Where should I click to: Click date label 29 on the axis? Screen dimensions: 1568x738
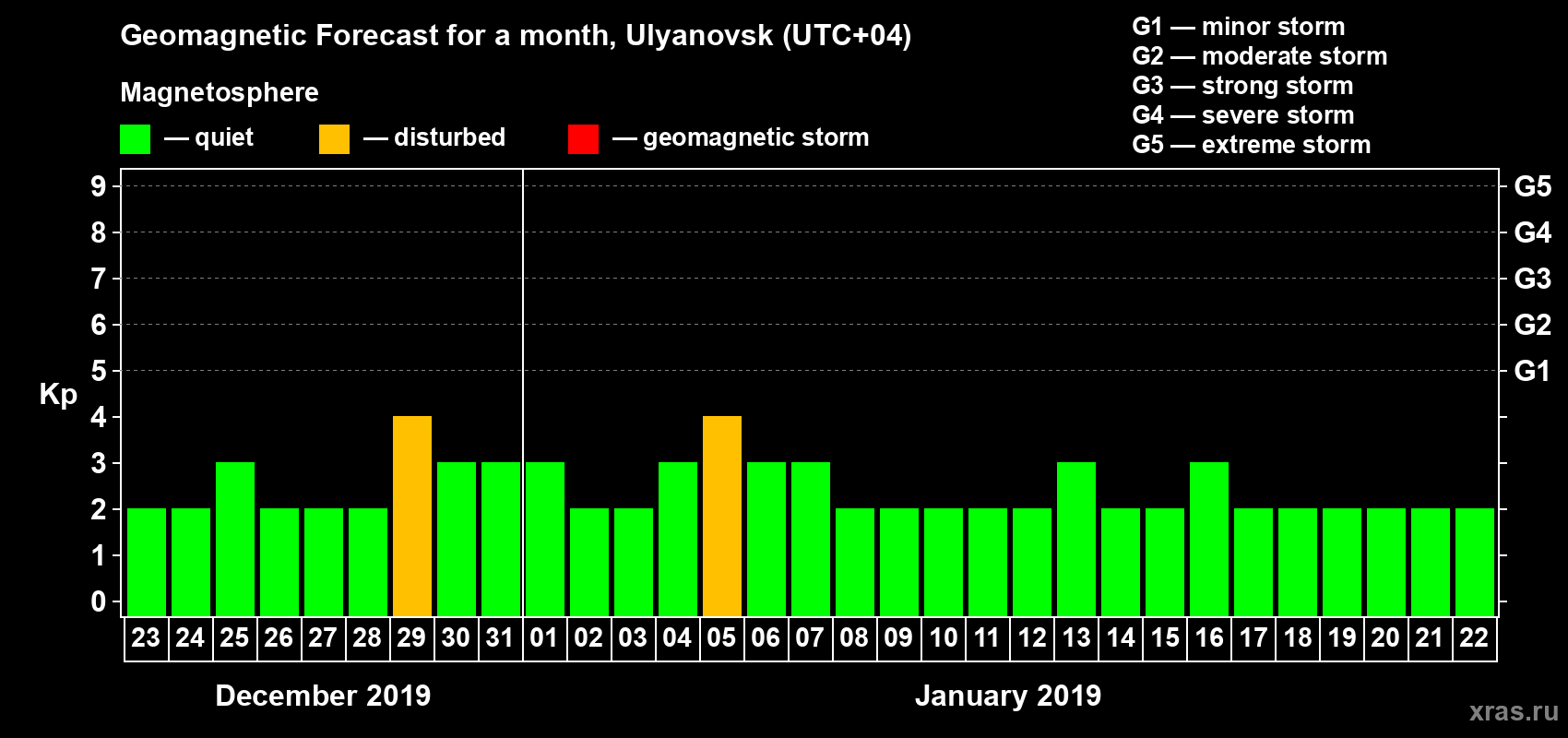coord(411,637)
